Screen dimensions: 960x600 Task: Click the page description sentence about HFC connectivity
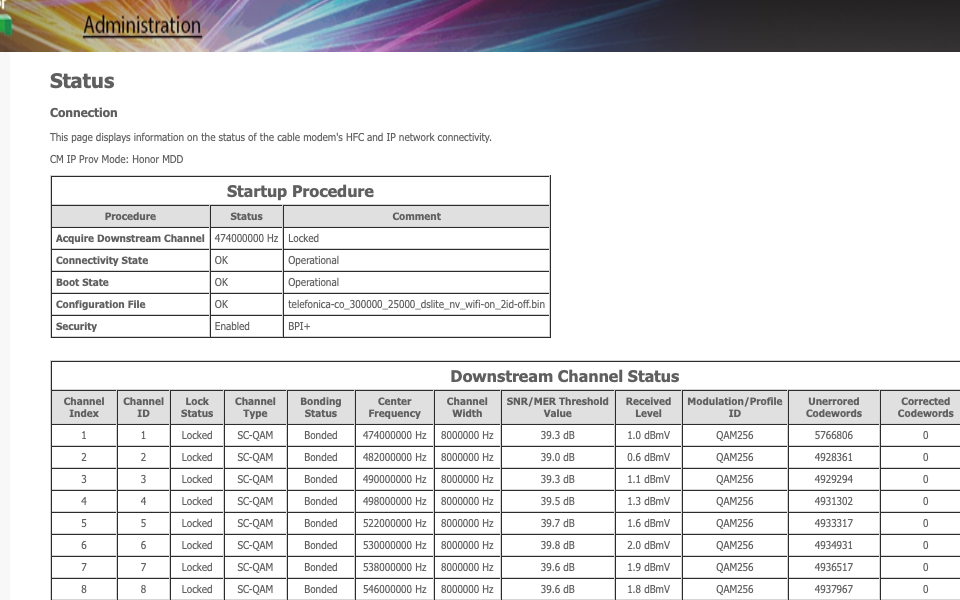click(x=271, y=137)
